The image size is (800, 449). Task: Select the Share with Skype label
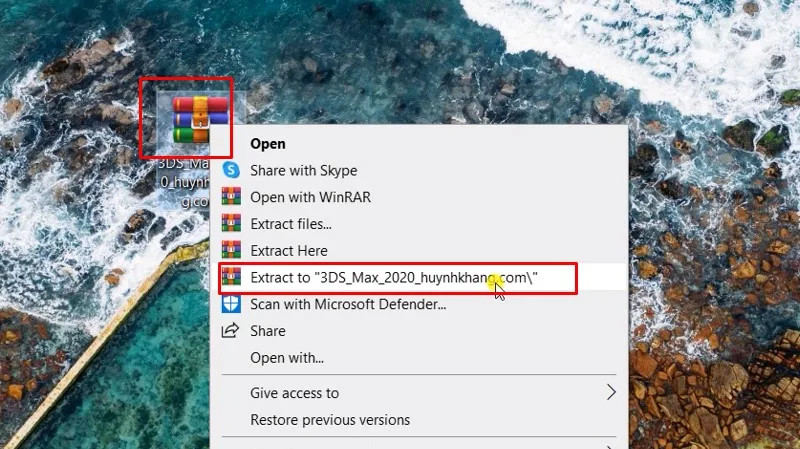click(303, 171)
